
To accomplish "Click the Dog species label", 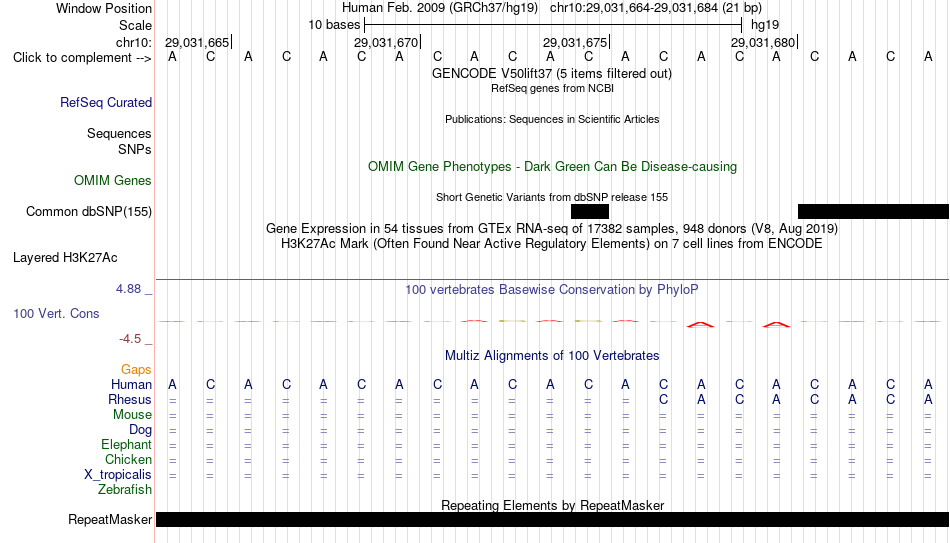I will point(141,430).
